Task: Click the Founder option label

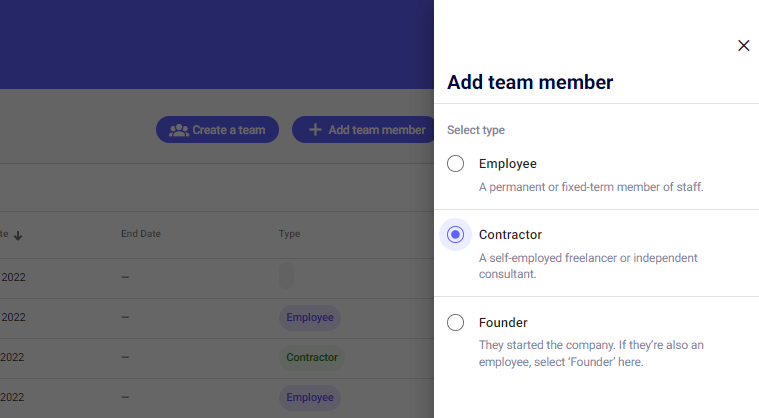Action: tap(503, 323)
